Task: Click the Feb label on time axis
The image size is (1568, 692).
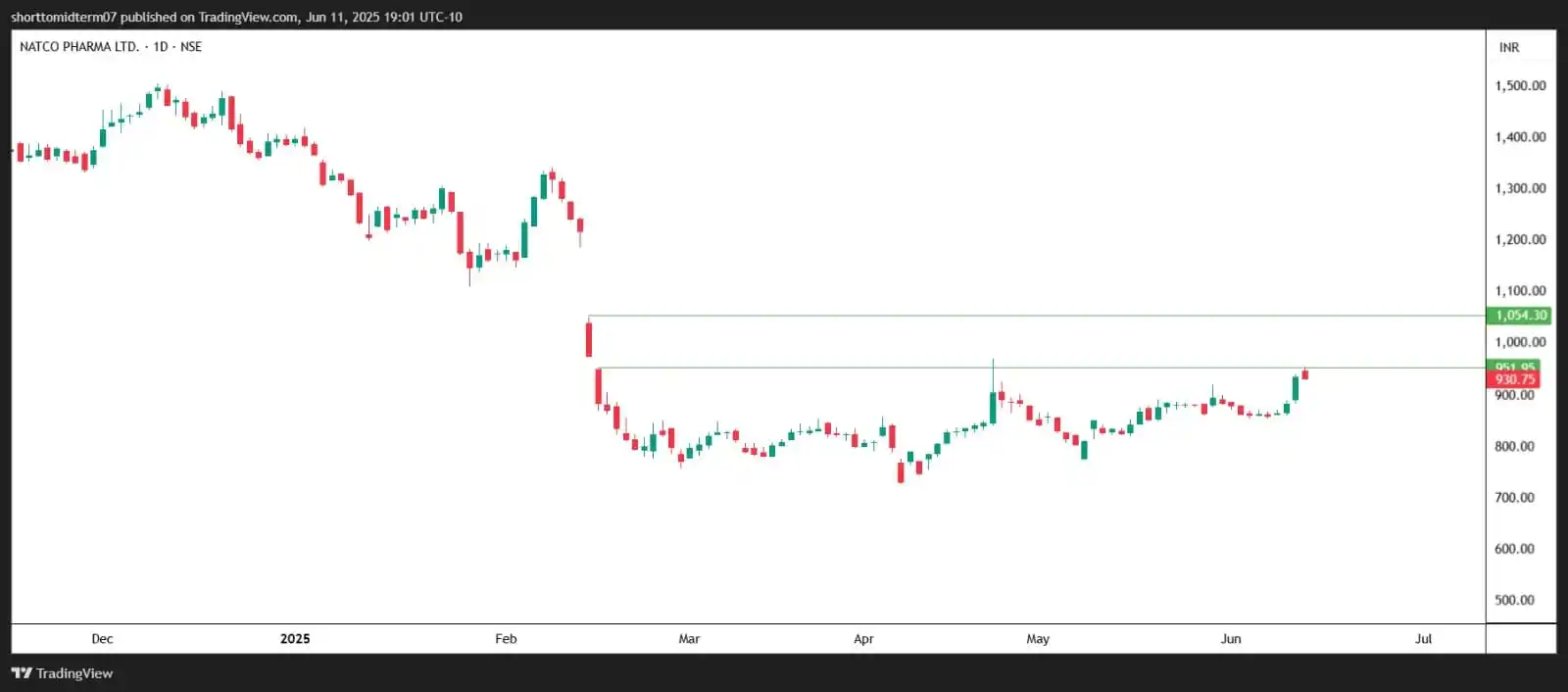Action: tap(506, 638)
